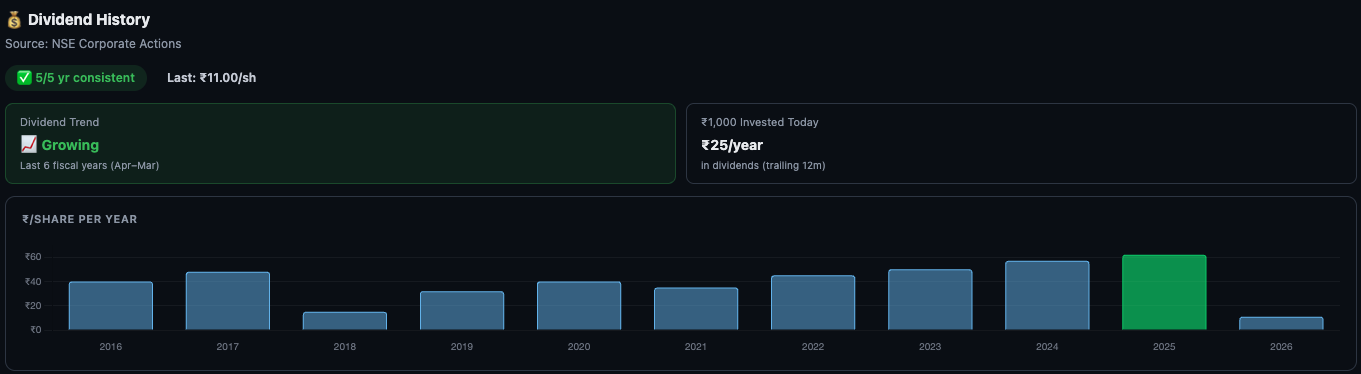Click the 2020 x-axis year label
The image size is (1361, 374).
(579, 347)
